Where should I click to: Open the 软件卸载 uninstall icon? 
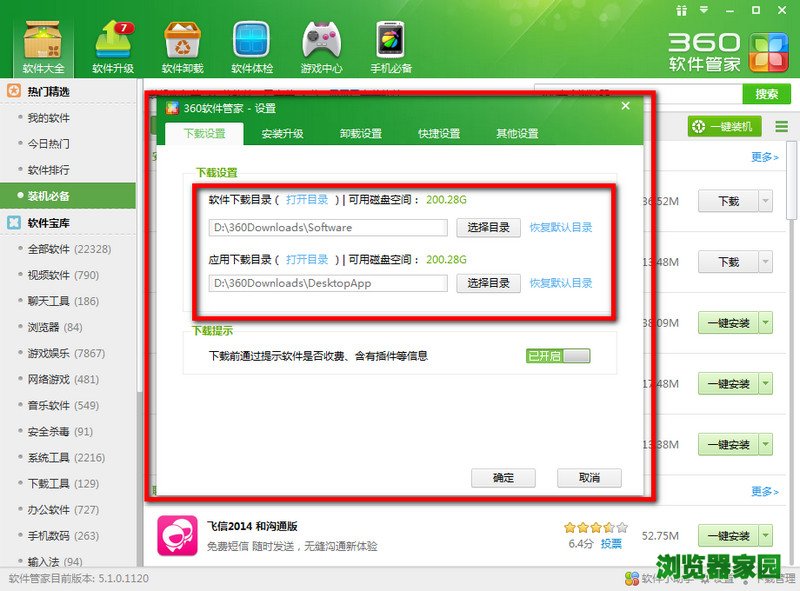[182, 44]
